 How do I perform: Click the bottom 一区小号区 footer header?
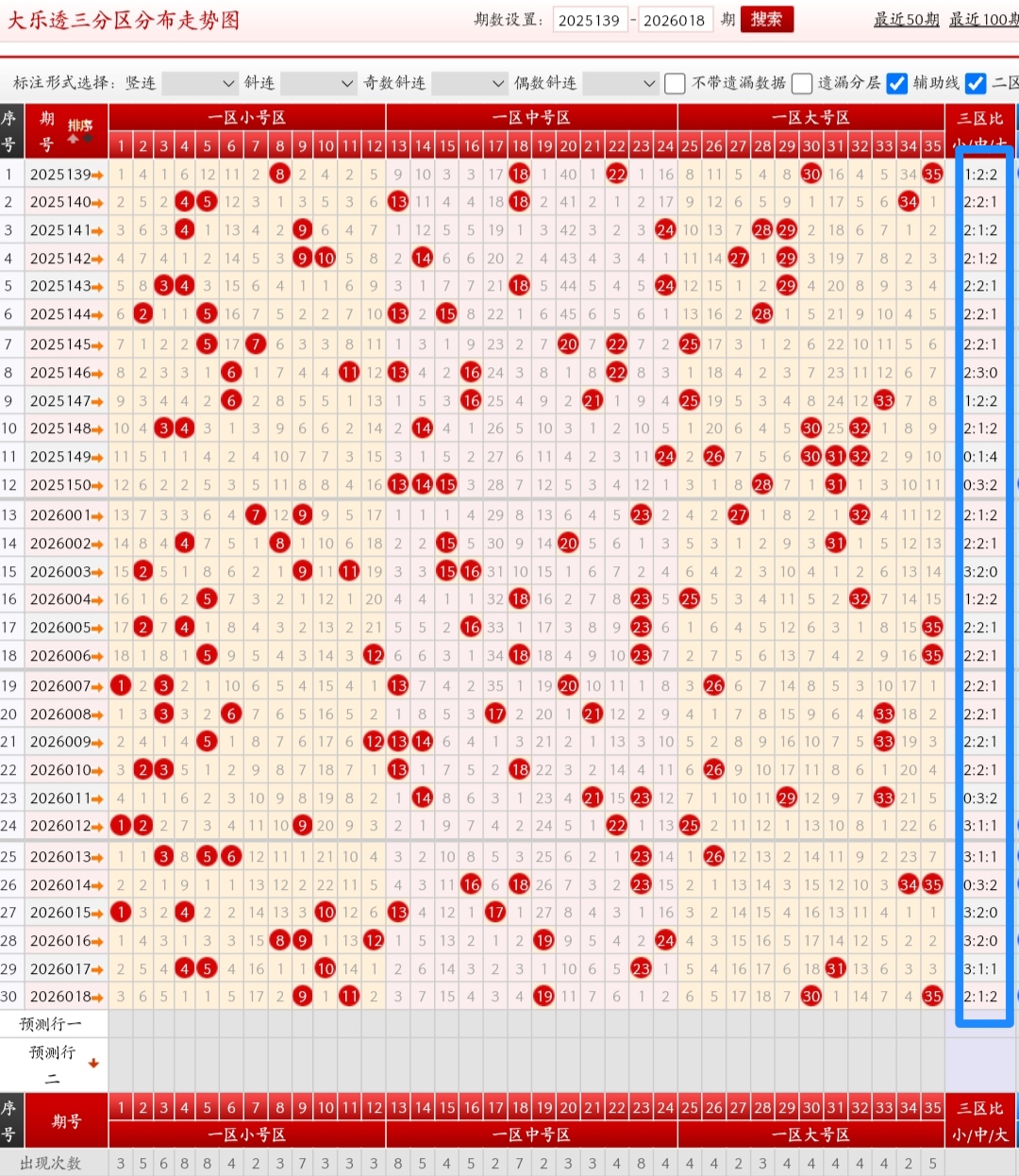(247, 1134)
